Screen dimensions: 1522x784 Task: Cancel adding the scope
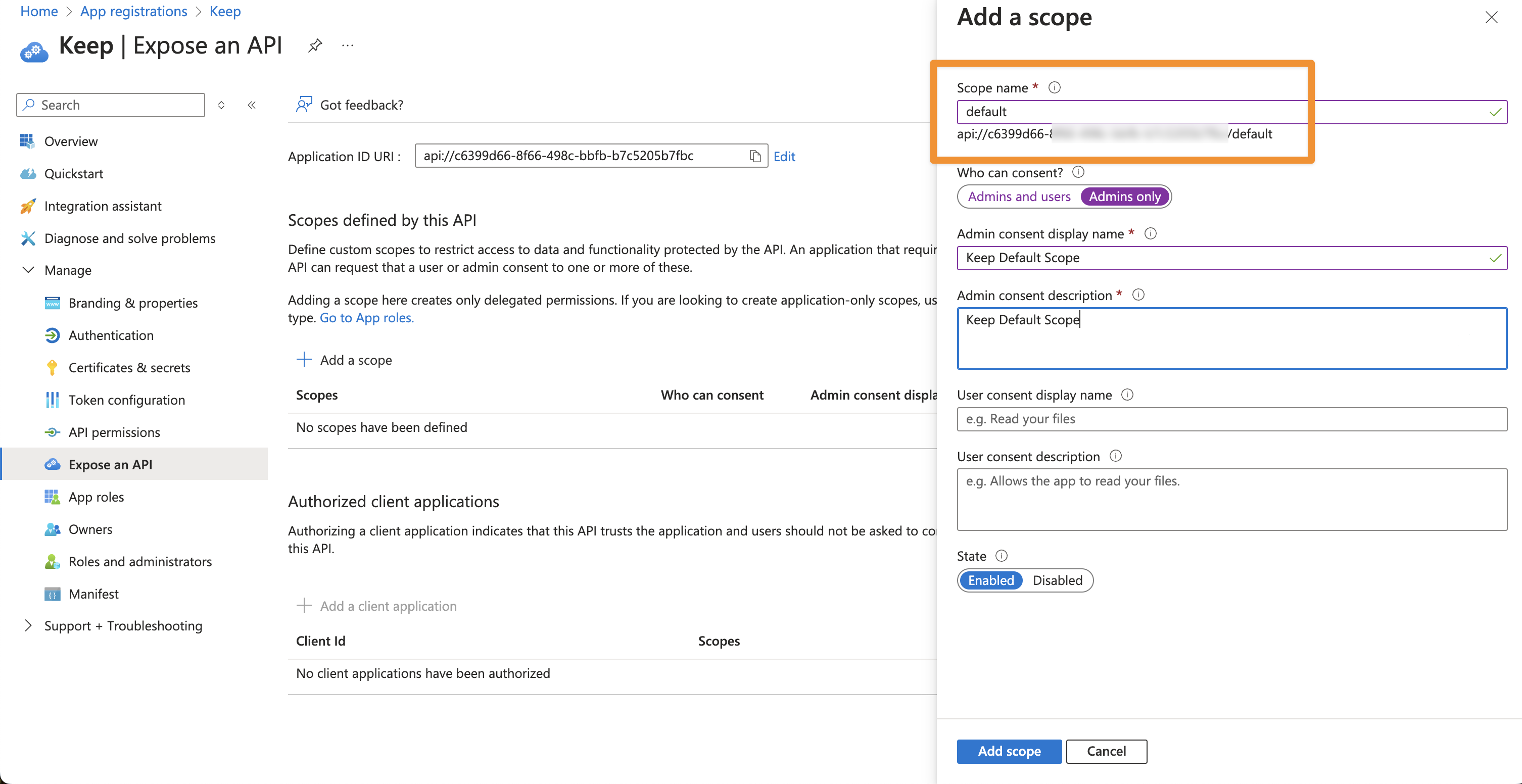(x=1106, y=751)
